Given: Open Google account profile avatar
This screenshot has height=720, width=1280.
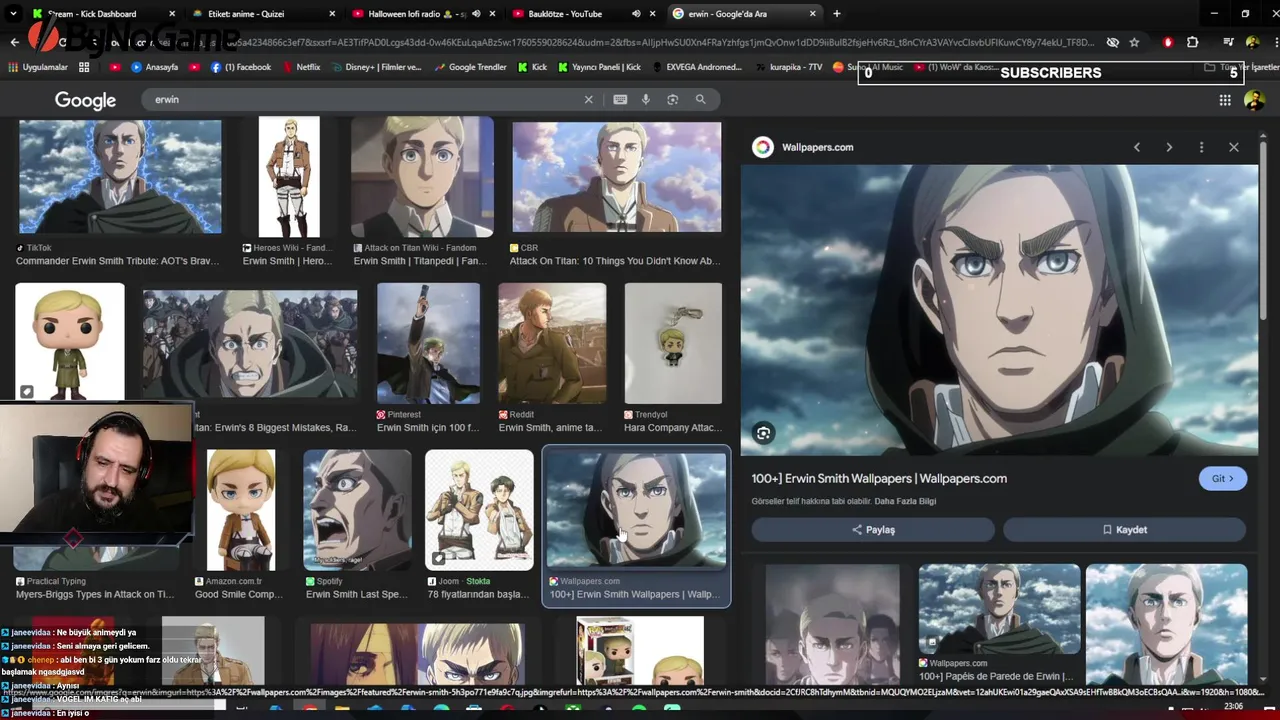Looking at the screenshot, I should click(x=1254, y=100).
